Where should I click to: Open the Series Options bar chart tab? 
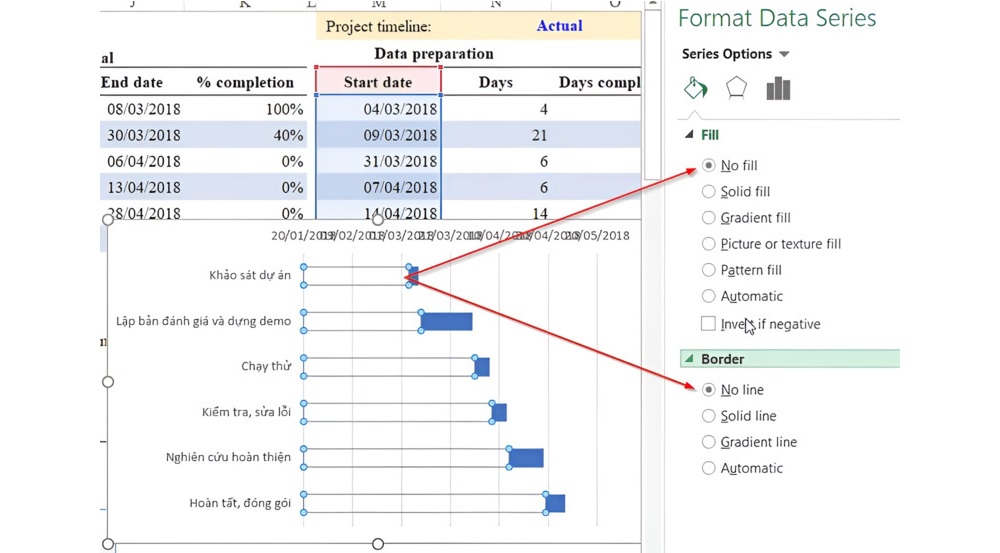coord(778,89)
